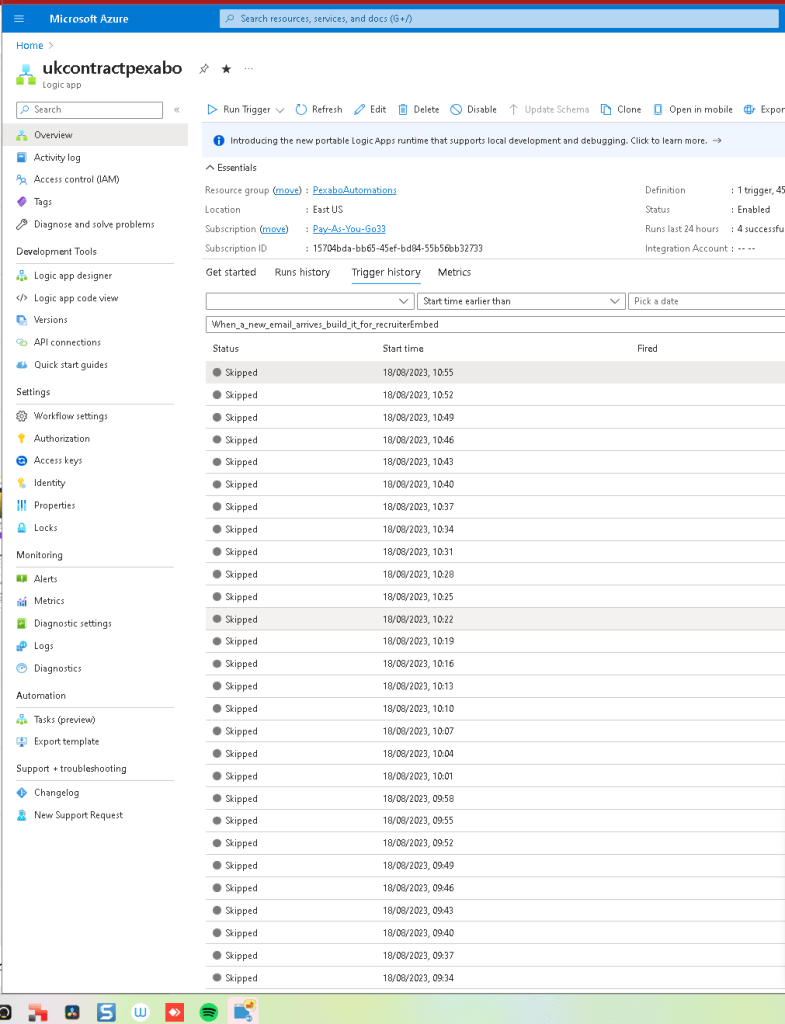Open Overview in the sidebar
Screen dimensions: 785x1024
coord(95,135)
